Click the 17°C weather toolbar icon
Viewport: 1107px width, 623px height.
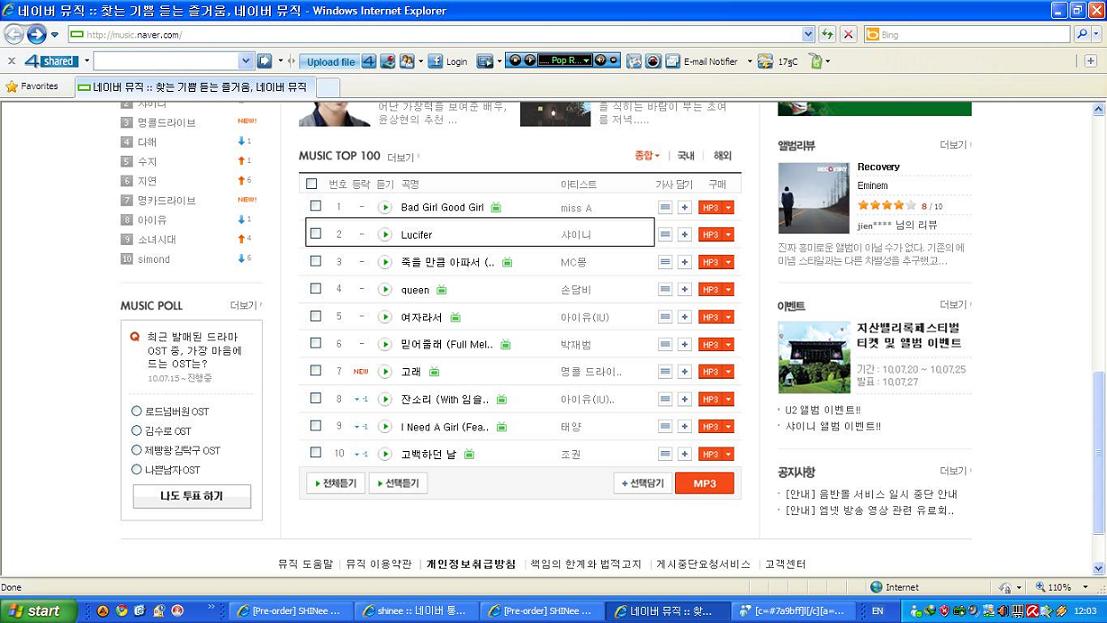pos(777,61)
